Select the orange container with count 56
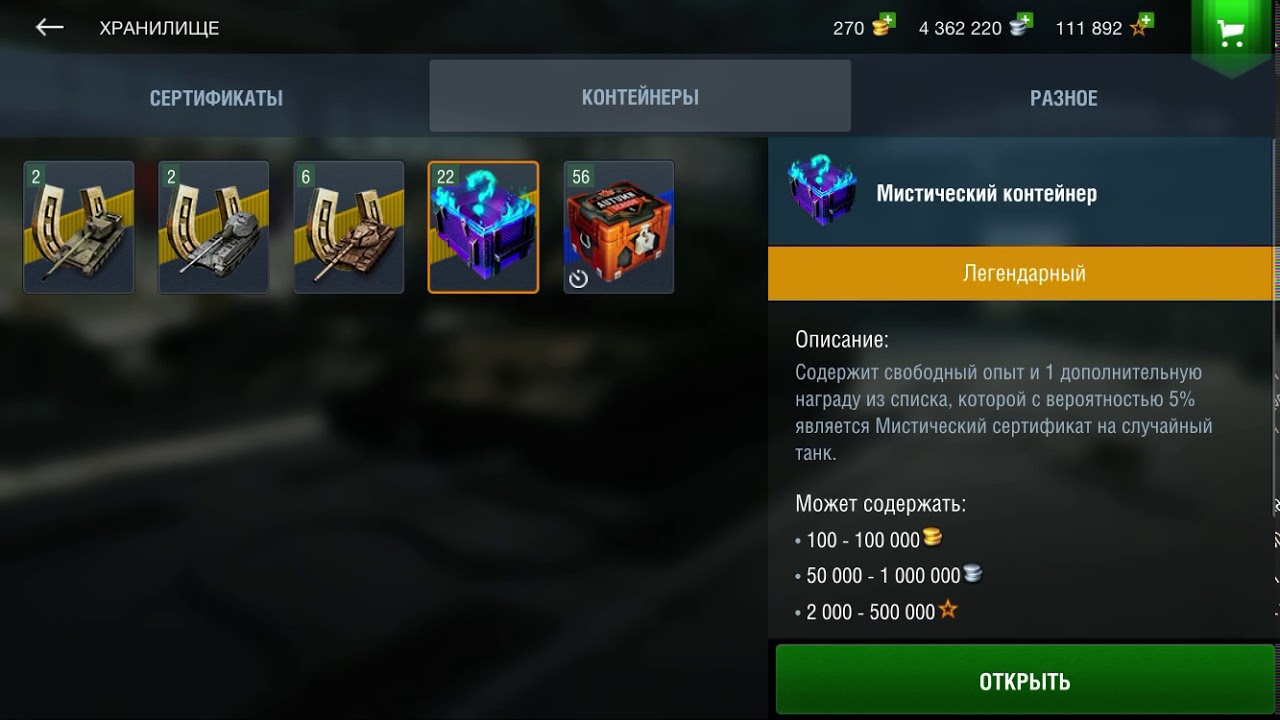 [x=618, y=227]
